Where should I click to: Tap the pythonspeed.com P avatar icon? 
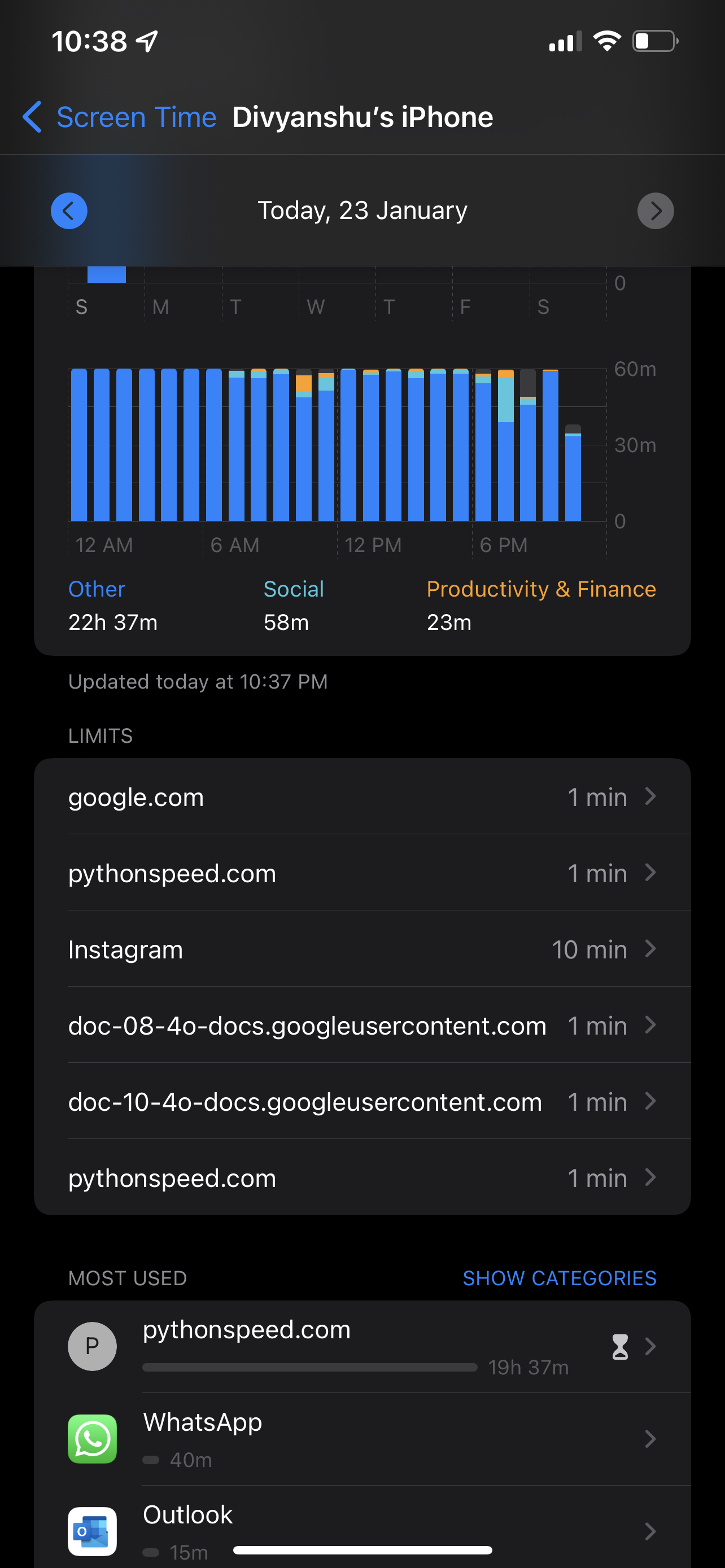(x=92, y=1346)
